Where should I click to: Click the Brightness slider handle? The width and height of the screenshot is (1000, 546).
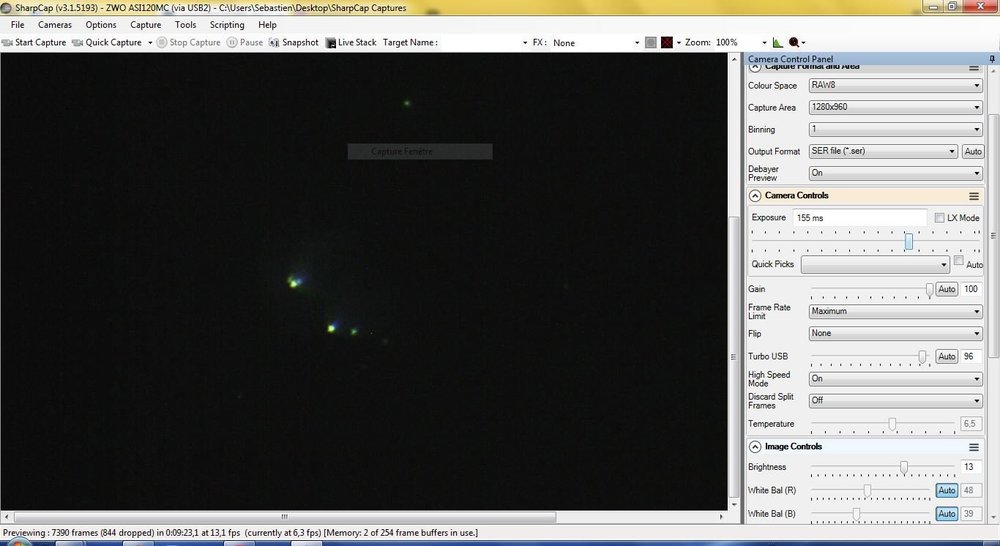click(x=904, y=468)
